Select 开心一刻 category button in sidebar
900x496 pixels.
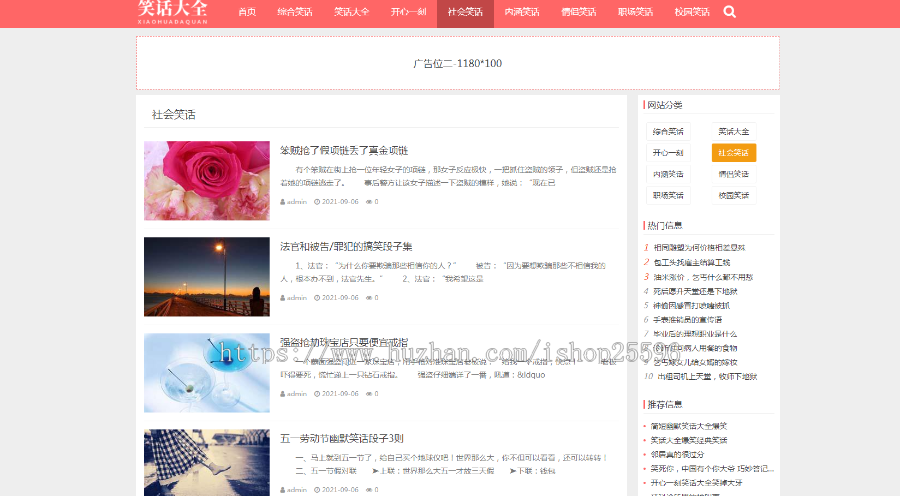668,153
